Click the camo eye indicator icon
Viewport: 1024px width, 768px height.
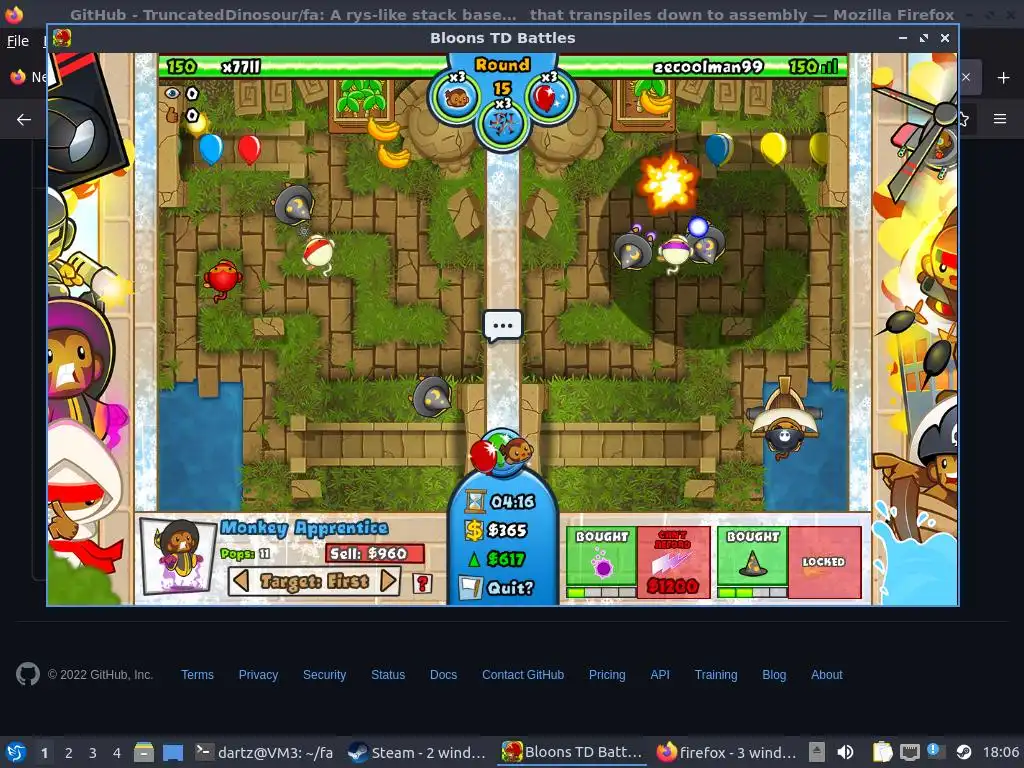172,93
